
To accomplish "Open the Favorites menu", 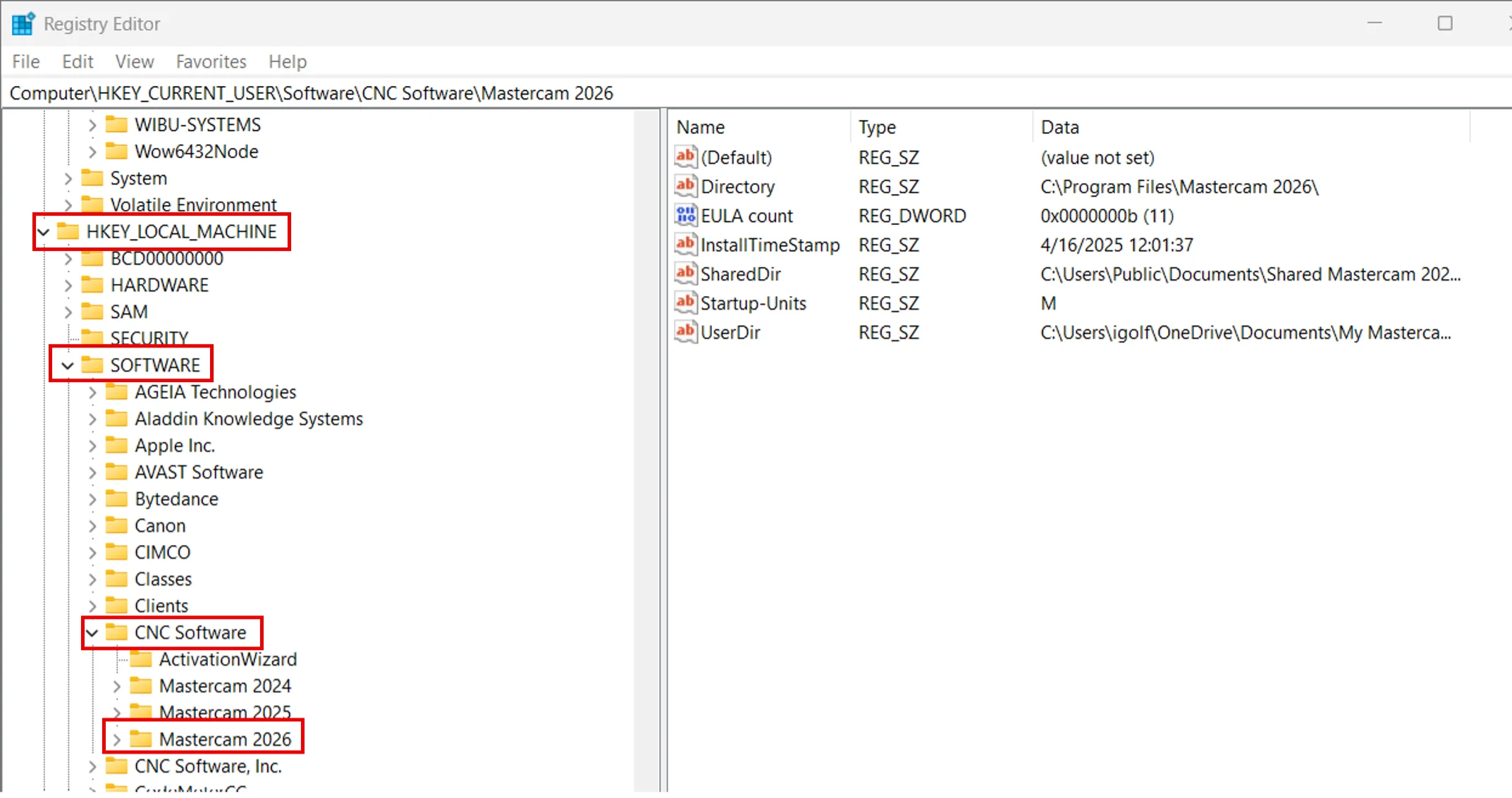I will coord(211,62).
